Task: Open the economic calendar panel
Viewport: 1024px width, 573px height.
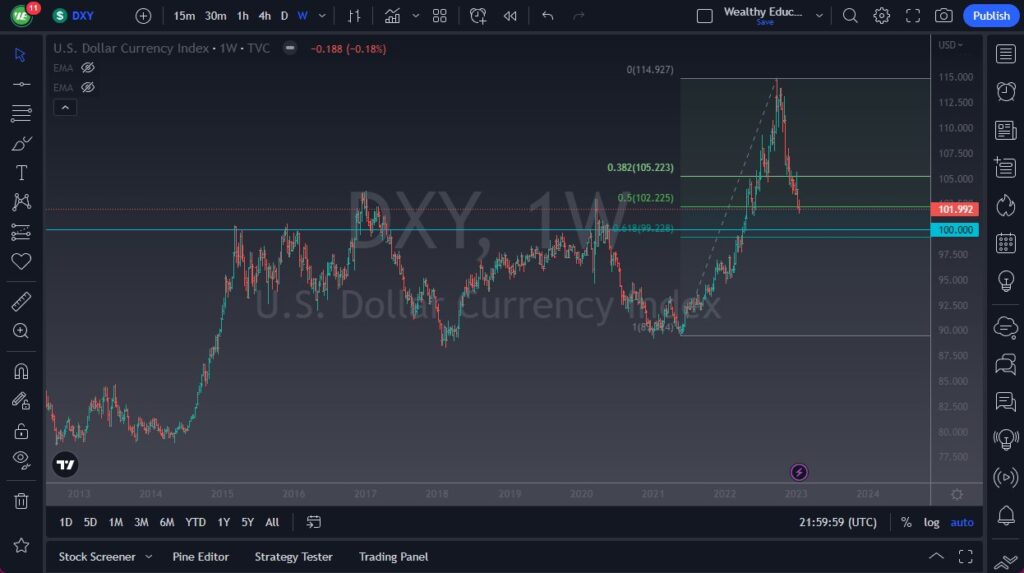Action: pos(1006,244)
